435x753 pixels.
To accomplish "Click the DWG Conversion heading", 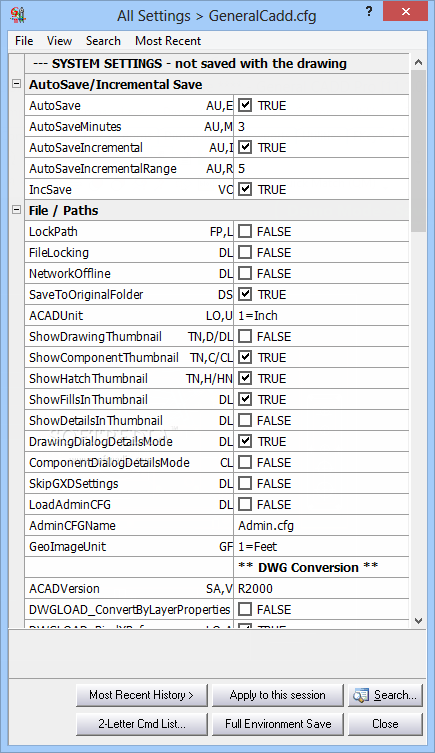I will 308,567.
